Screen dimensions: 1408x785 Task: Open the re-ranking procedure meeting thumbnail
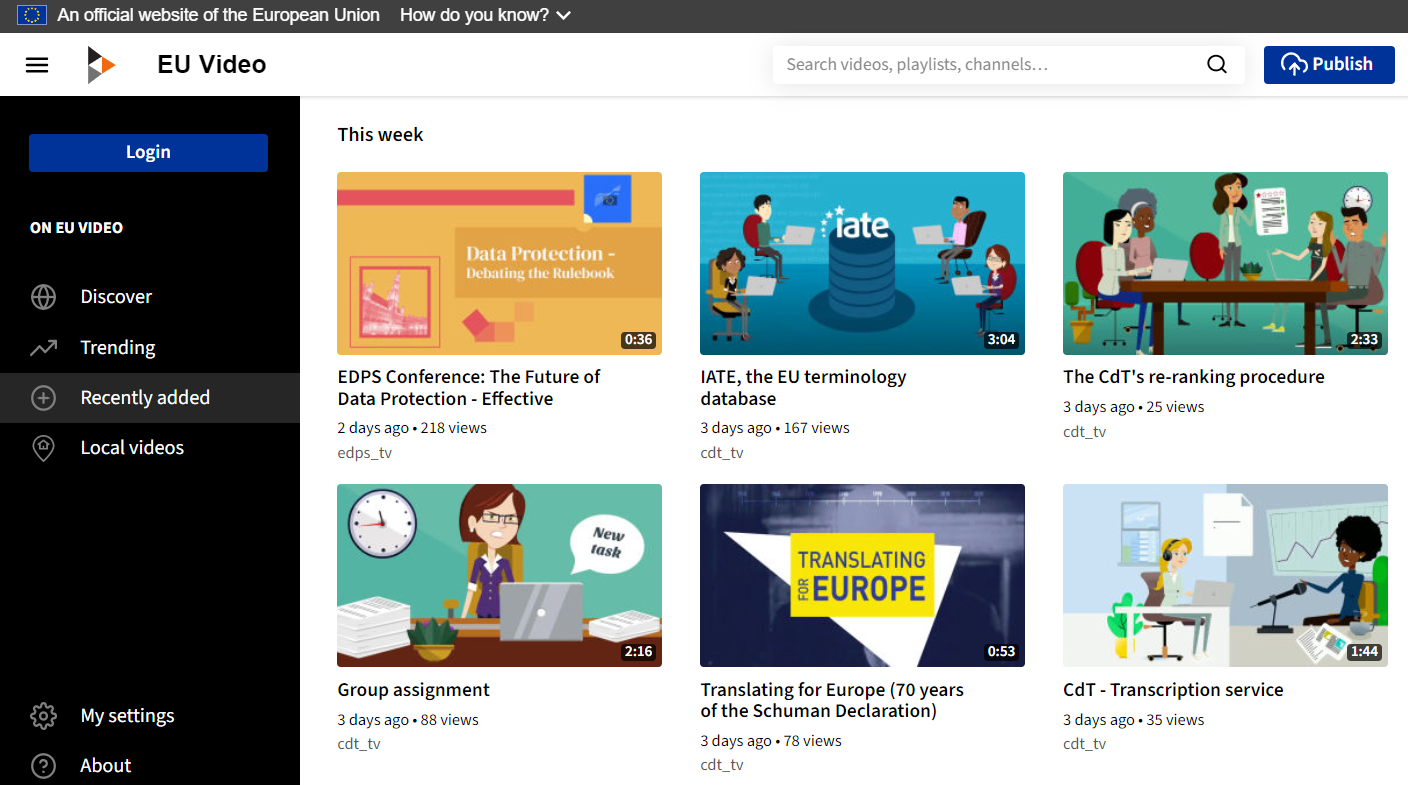point(1225,263)
